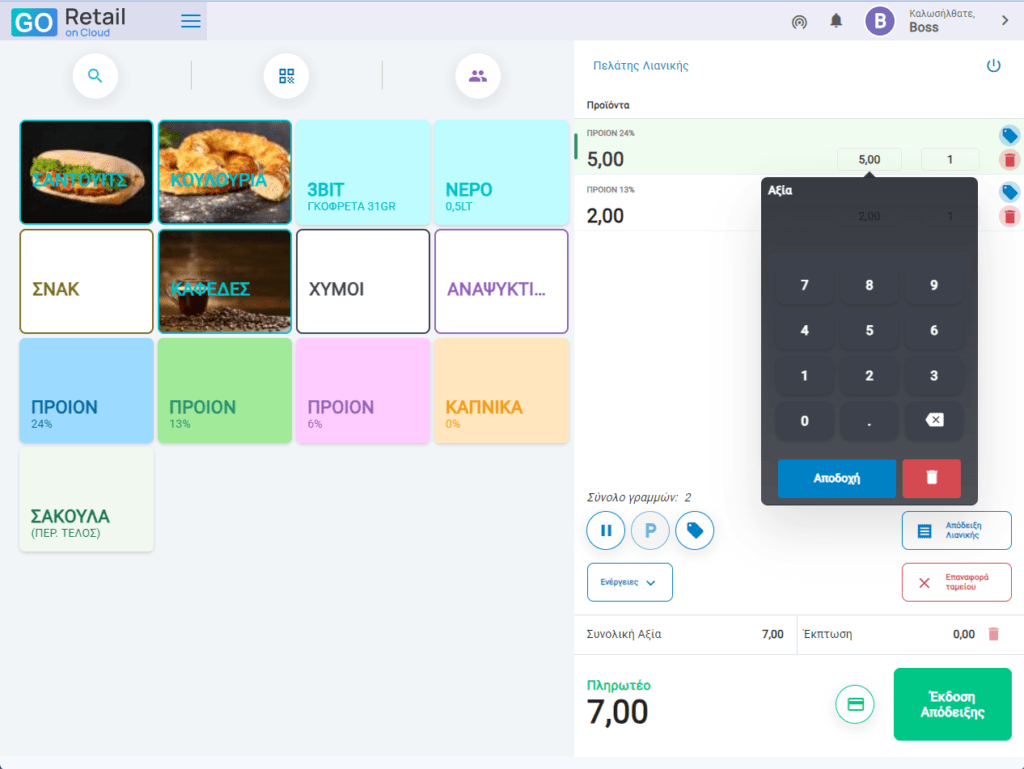Remove the discount with trash icon
The width and height of the screenshot is (1024, 769).
pos(993,634)
